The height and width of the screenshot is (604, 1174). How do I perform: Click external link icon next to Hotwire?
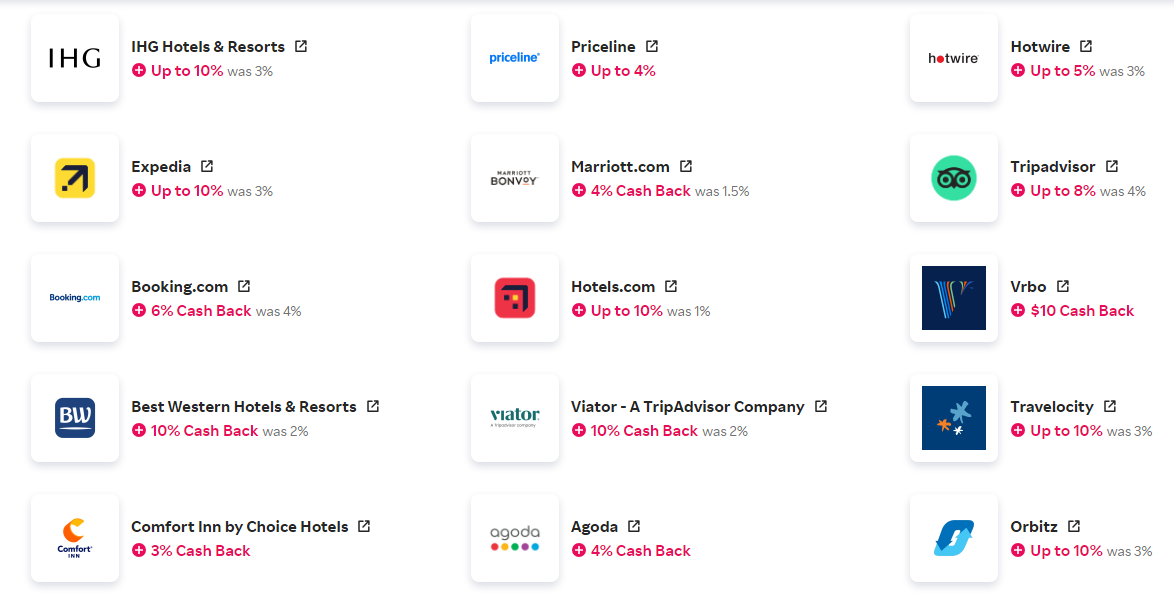click(x=1086, y=46)
